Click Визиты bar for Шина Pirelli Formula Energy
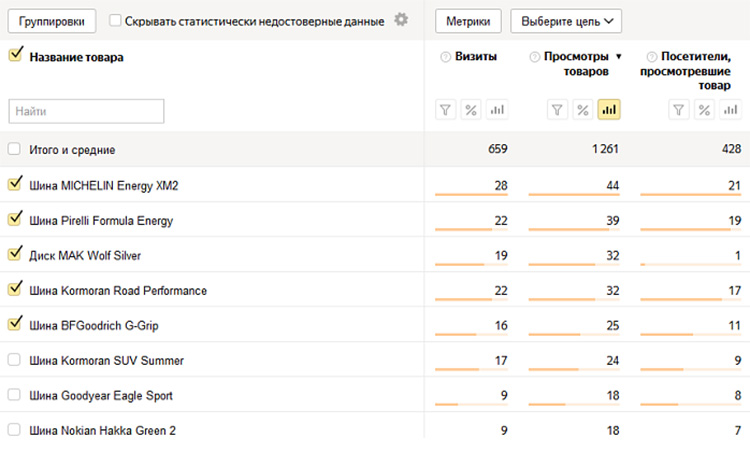Viewport: 750px width, 450px height. click(x=471, y=229)
